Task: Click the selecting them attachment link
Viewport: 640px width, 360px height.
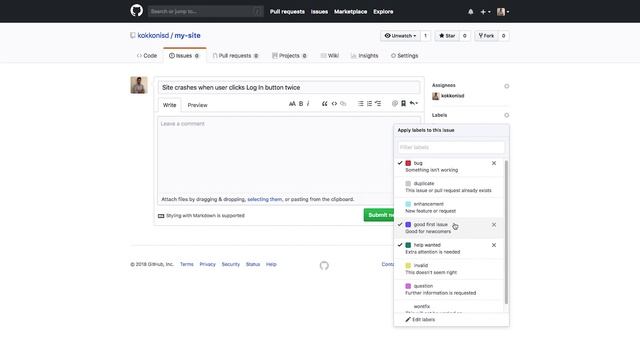Action: pyautogui.click(x=264, y=199)
